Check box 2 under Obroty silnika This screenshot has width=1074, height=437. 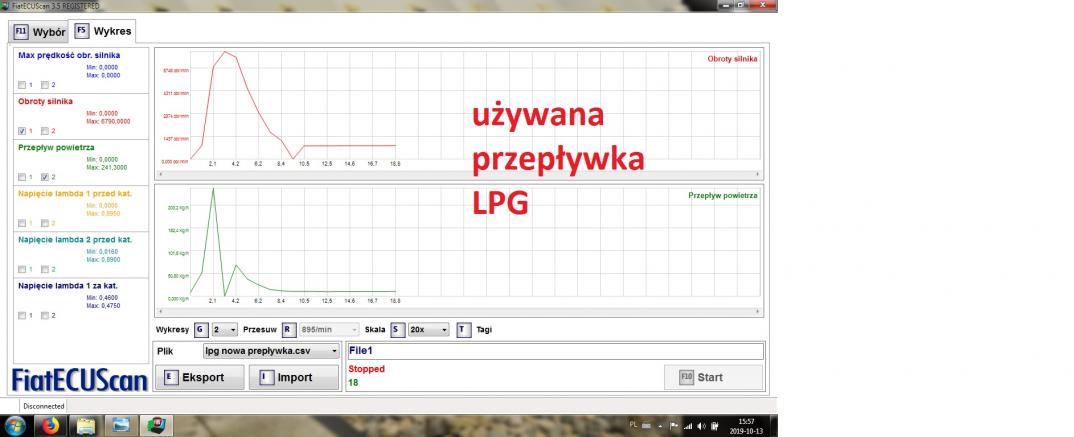(x=45, y=131)
